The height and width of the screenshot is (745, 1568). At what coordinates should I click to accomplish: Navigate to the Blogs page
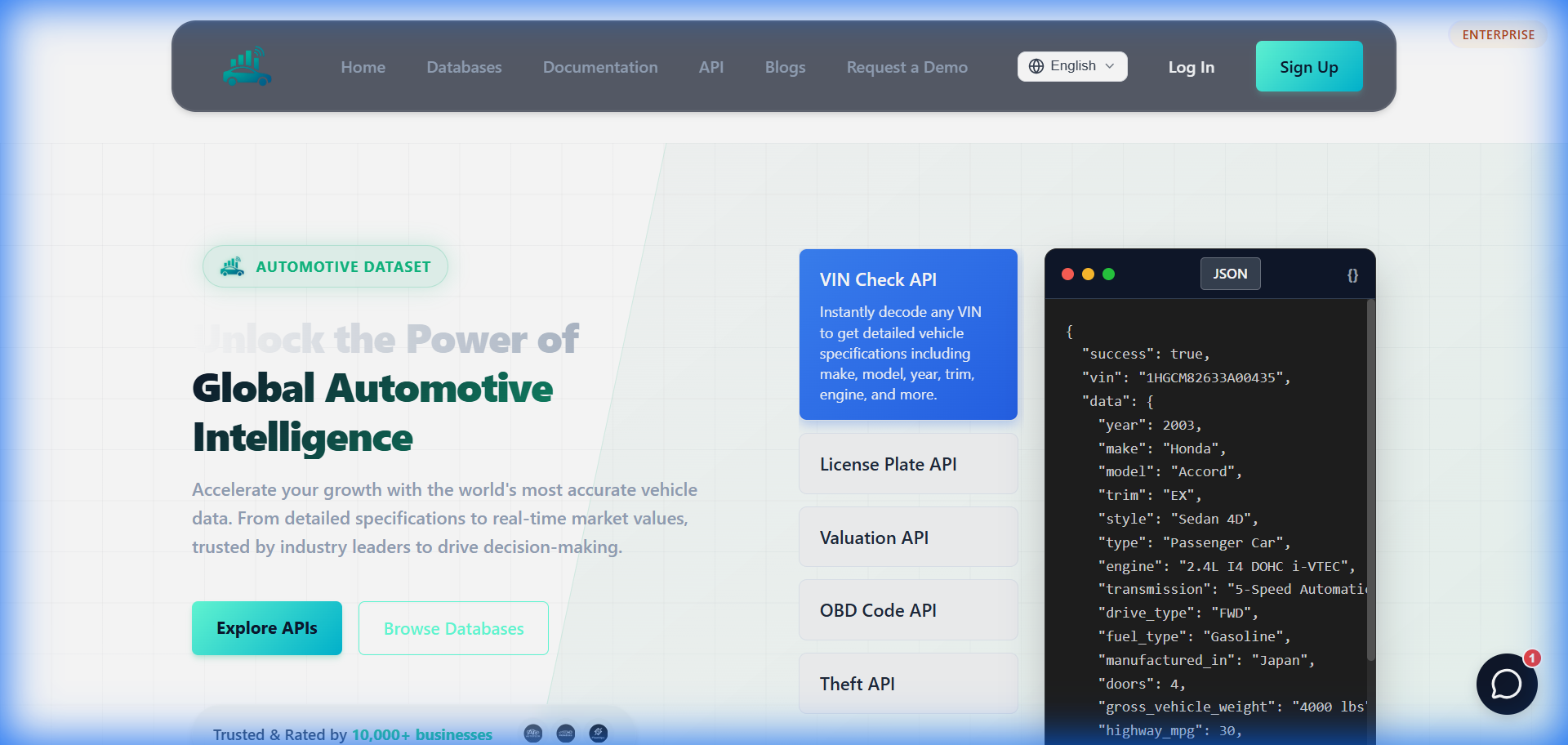(785, 67)
